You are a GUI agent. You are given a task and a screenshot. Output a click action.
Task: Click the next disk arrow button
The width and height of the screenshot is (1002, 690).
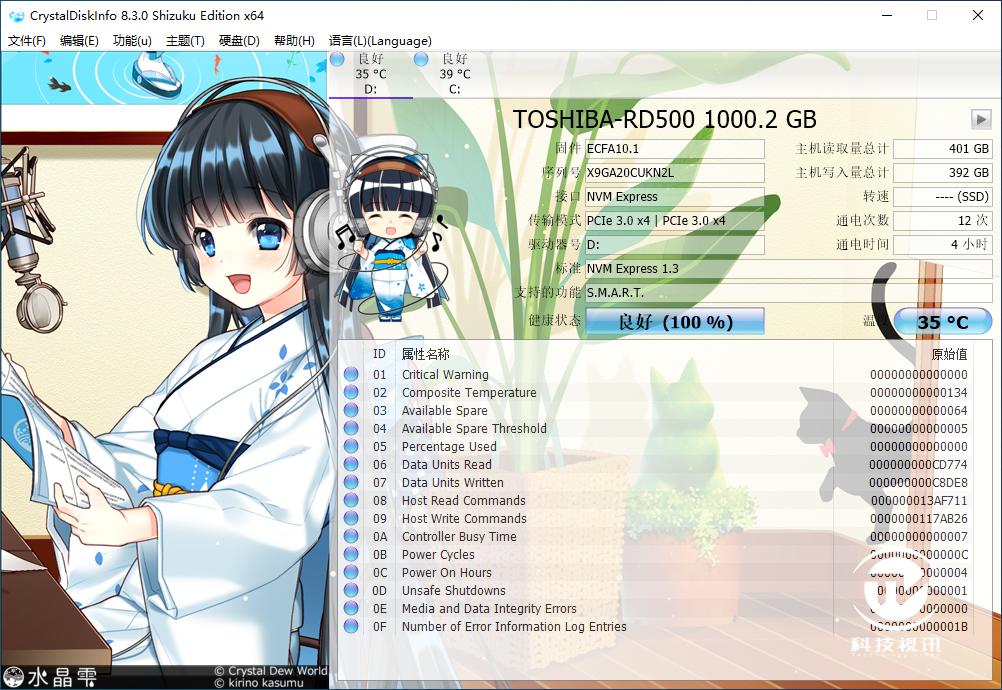(x=980, y=119)
